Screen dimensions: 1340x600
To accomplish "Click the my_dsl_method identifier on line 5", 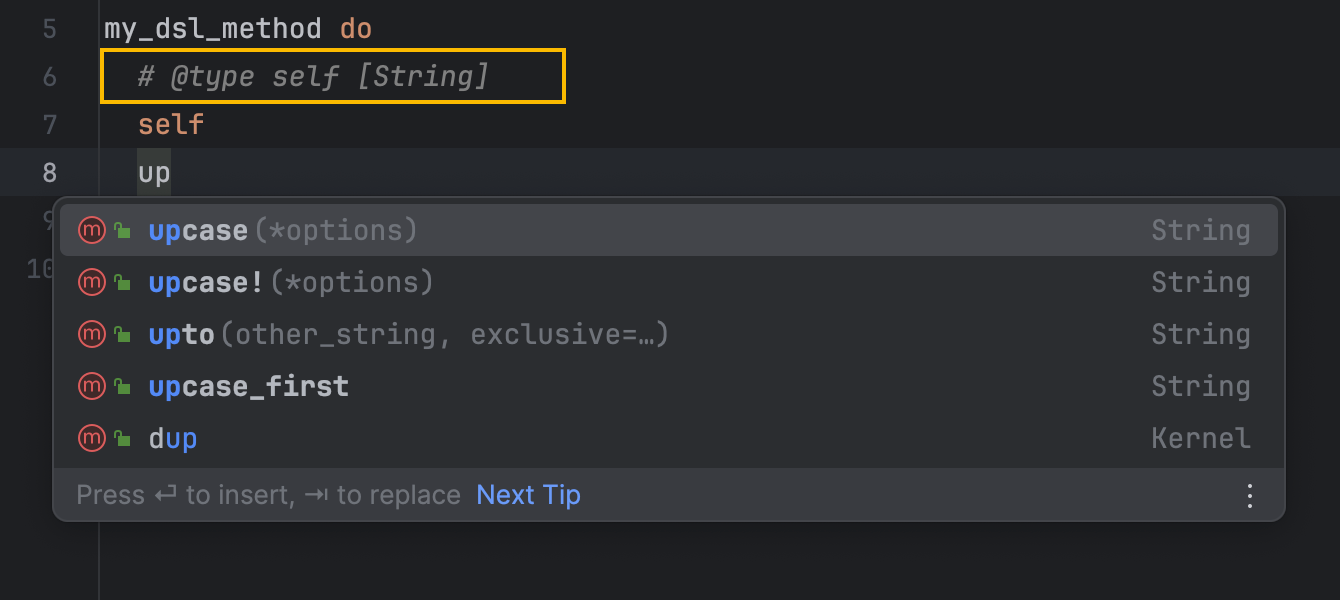I will [x=212, y=29].
